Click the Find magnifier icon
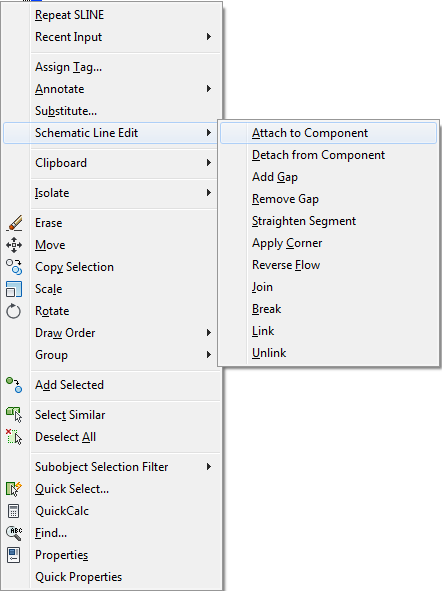The width and height of the screenshot is (442, 591). tap(14, 533)
